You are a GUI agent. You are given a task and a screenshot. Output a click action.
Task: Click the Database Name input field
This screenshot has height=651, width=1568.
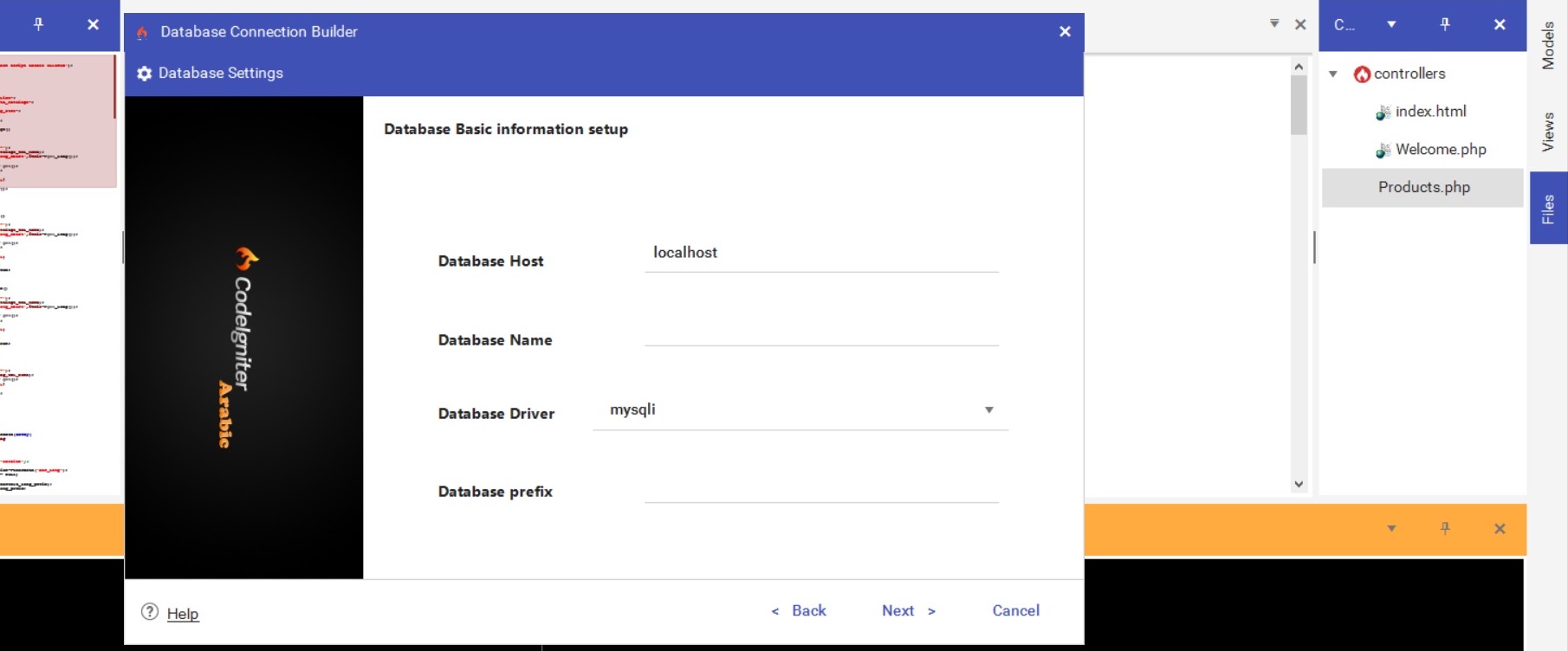pyautogui.click(x=820, y=332)
